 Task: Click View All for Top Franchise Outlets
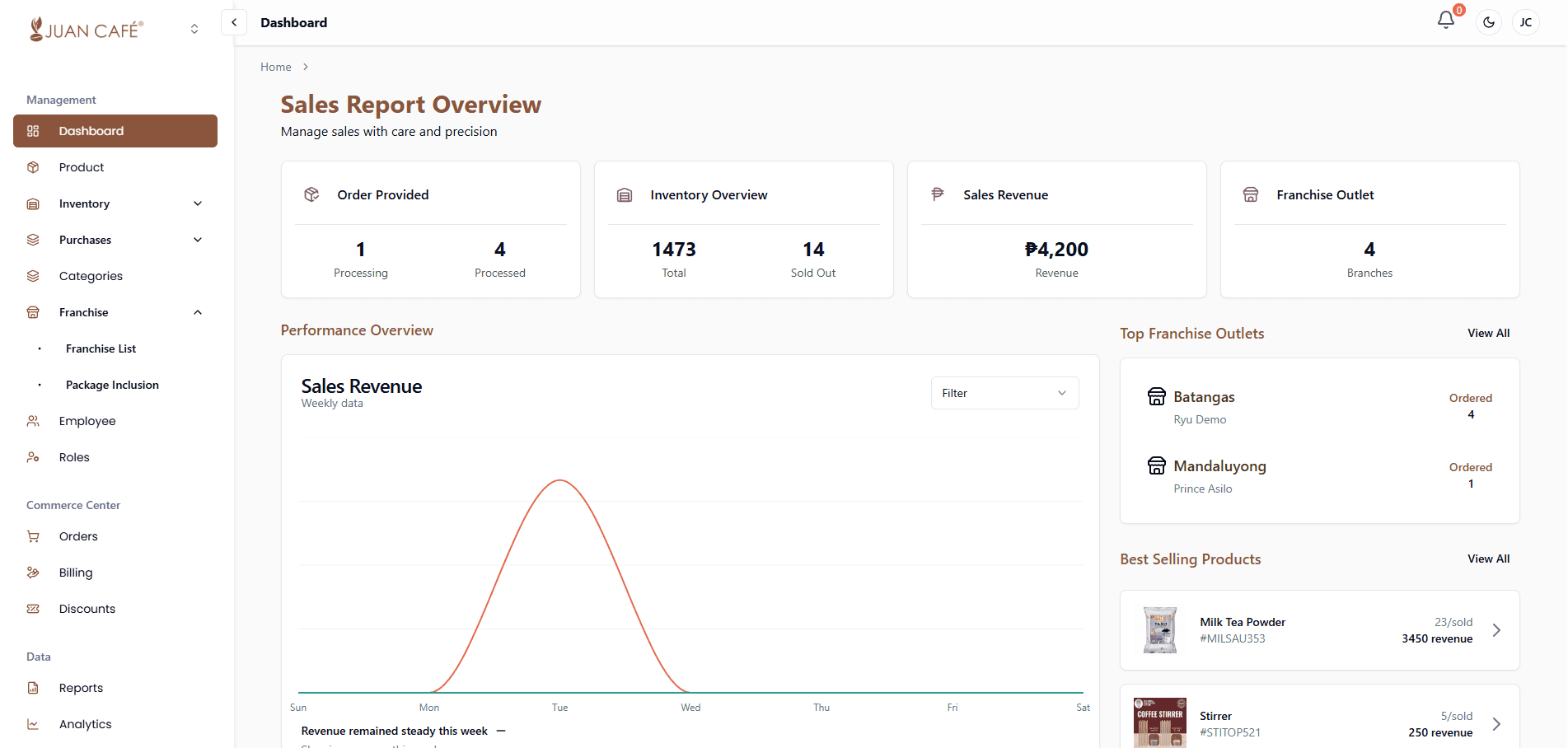coord(1488,333)
